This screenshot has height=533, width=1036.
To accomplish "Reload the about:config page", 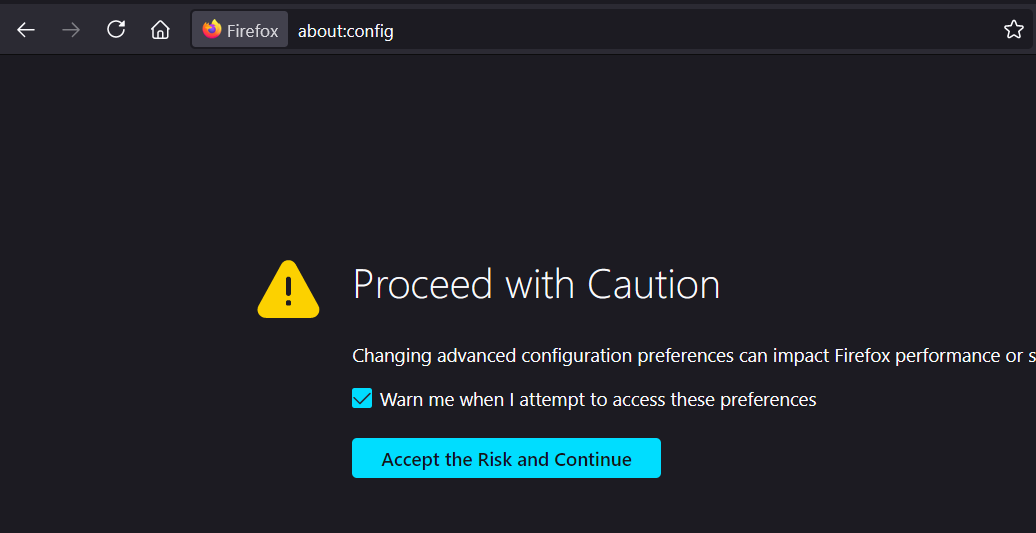I will coord(116,30).
